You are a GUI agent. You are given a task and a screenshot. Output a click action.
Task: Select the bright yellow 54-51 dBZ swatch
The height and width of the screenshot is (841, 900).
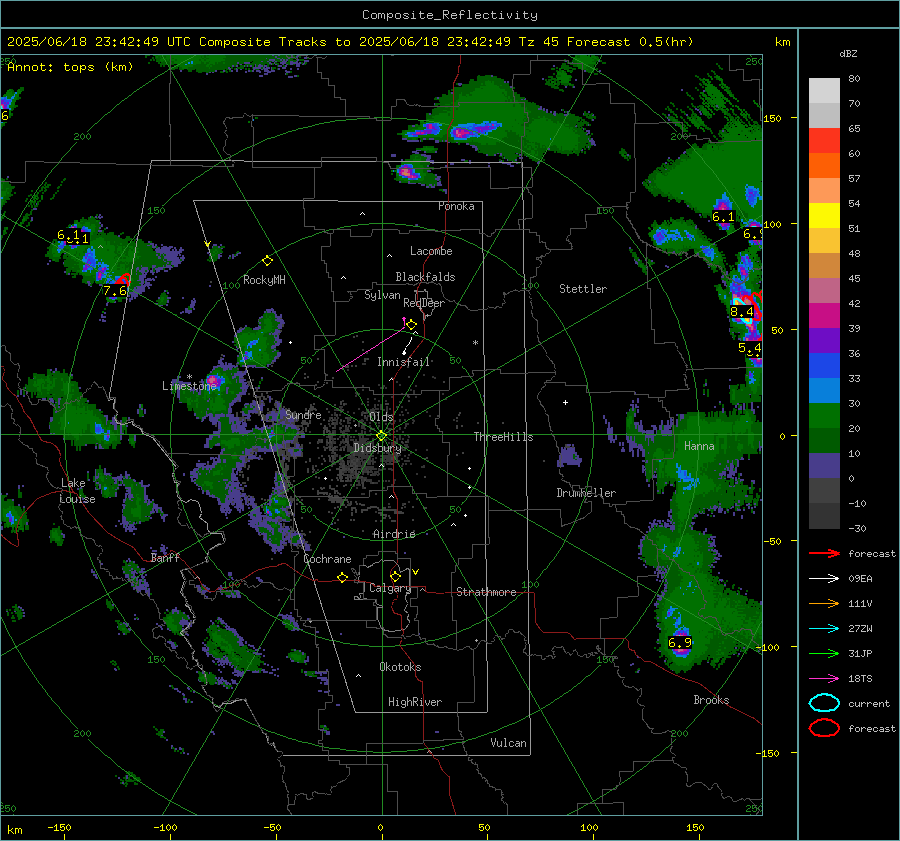(824, 215)
